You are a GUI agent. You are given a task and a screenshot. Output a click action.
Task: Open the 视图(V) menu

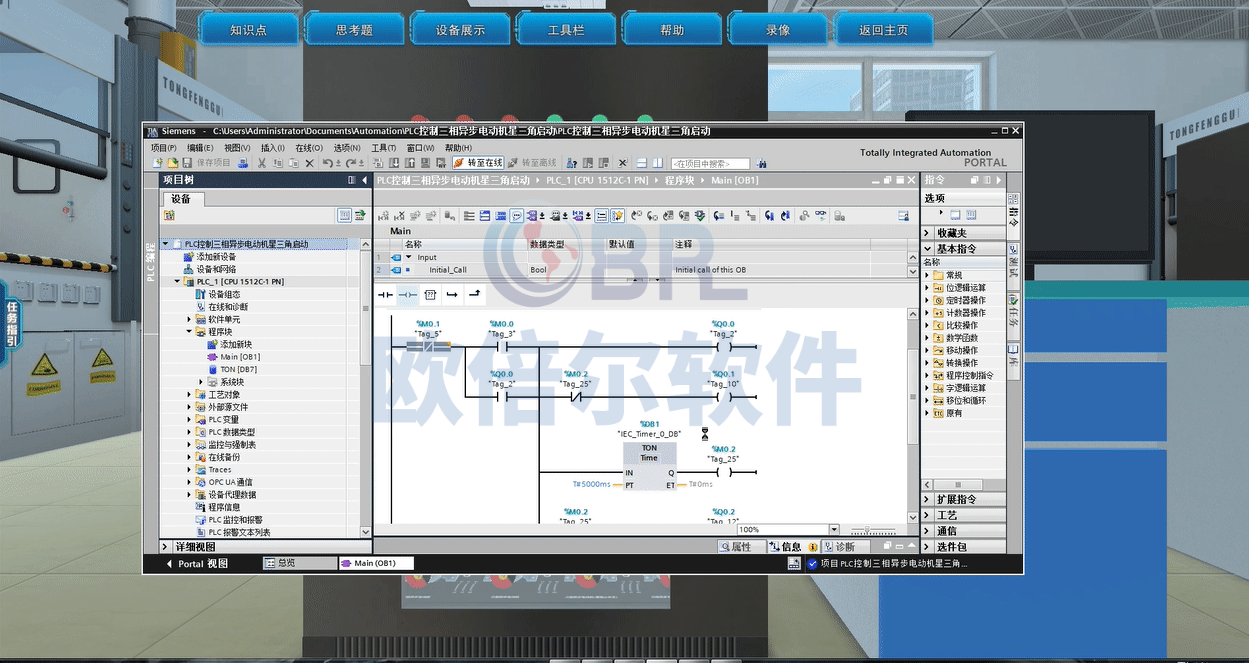pos(238,148)
